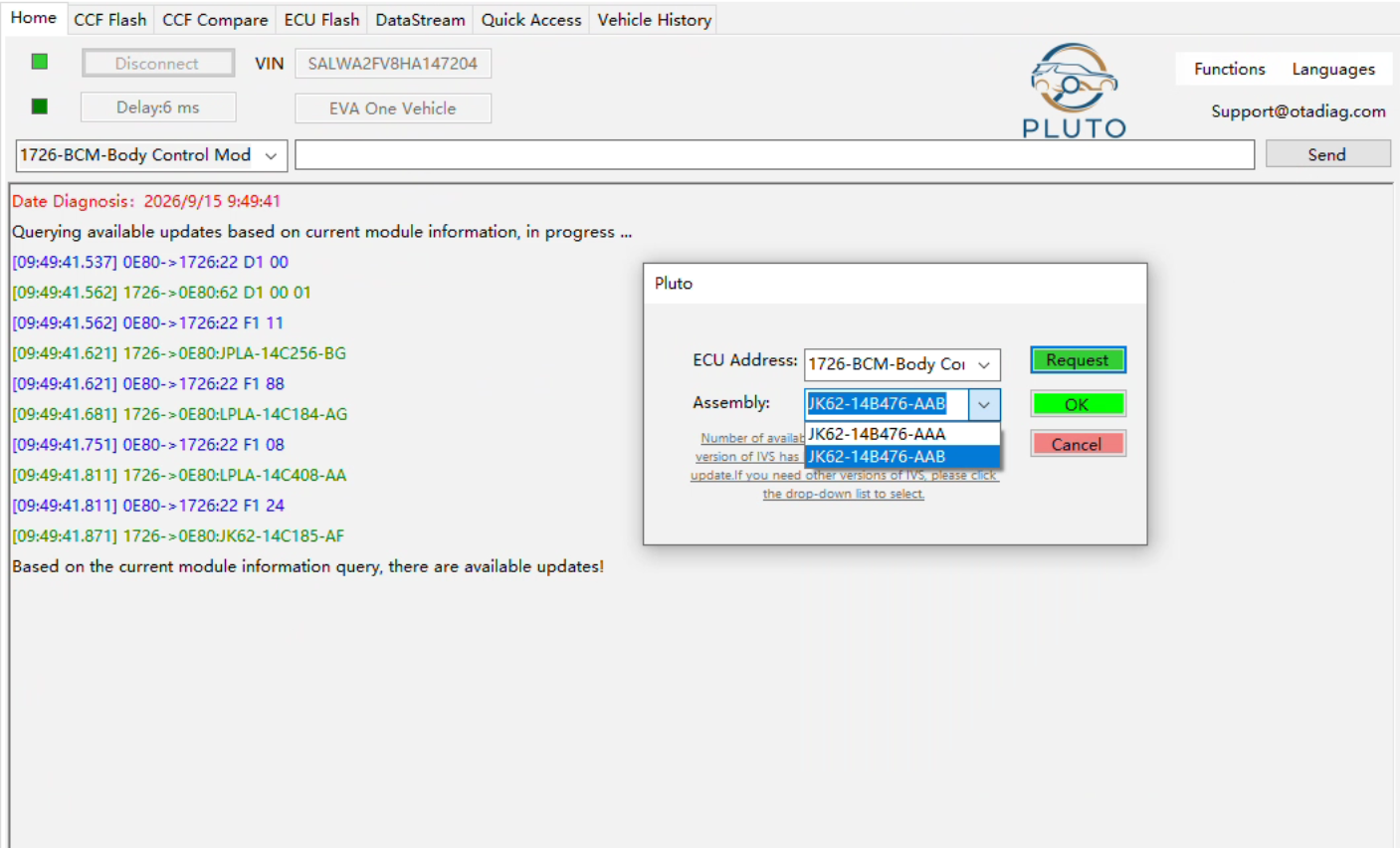Confirm with the green OK button
Image resolution: width=1400 pixels, height=848 pixels.
[1078, 404]
